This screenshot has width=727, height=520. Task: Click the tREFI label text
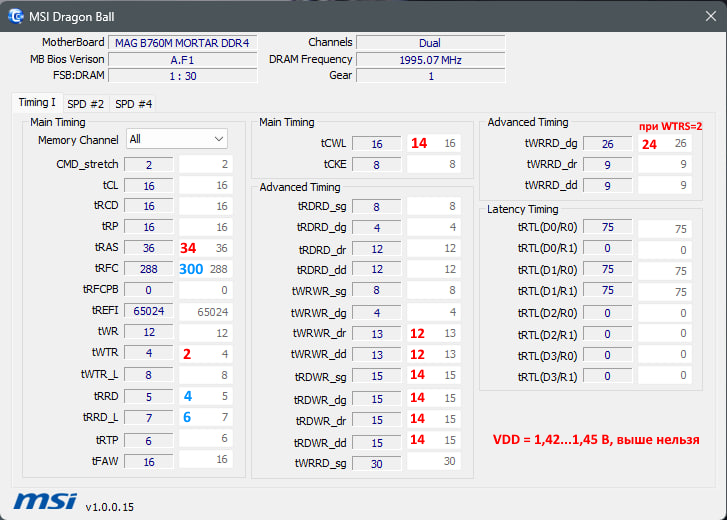pos(105,310)
